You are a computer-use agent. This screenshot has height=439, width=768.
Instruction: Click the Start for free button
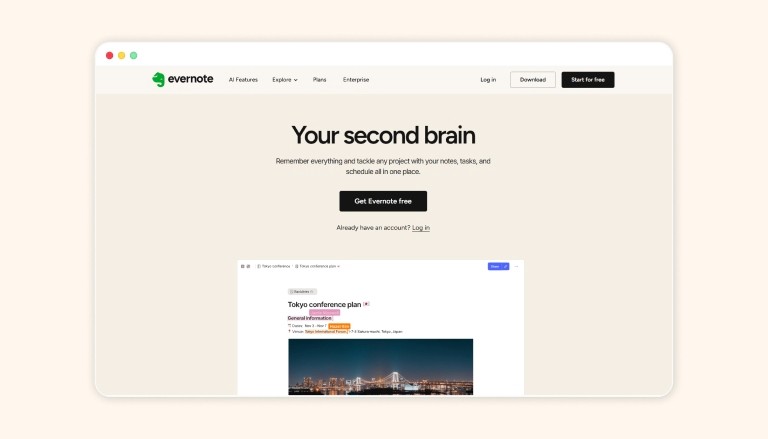tap(588, 80)
